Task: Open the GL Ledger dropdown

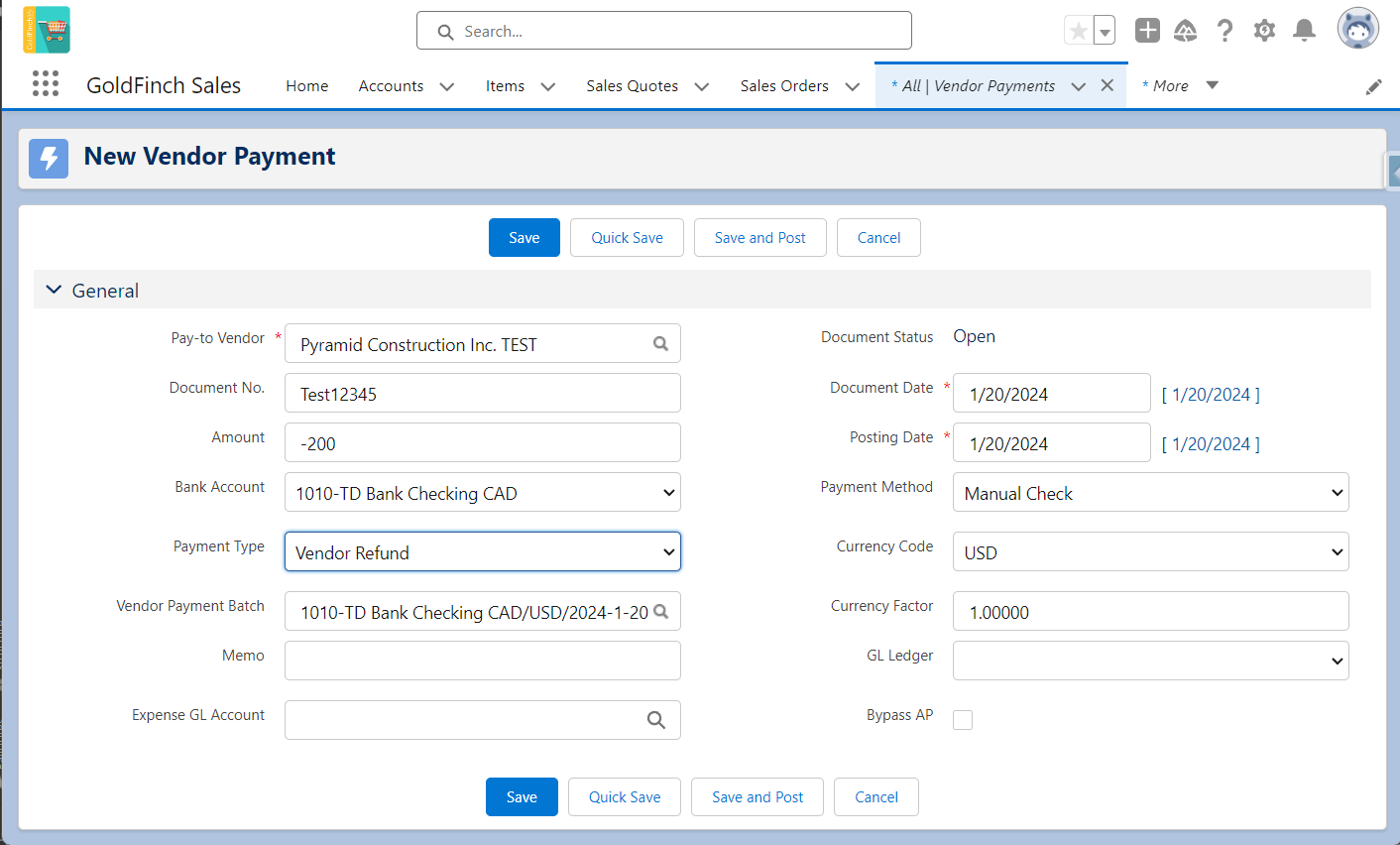Action: click(x=1151, y=662)
